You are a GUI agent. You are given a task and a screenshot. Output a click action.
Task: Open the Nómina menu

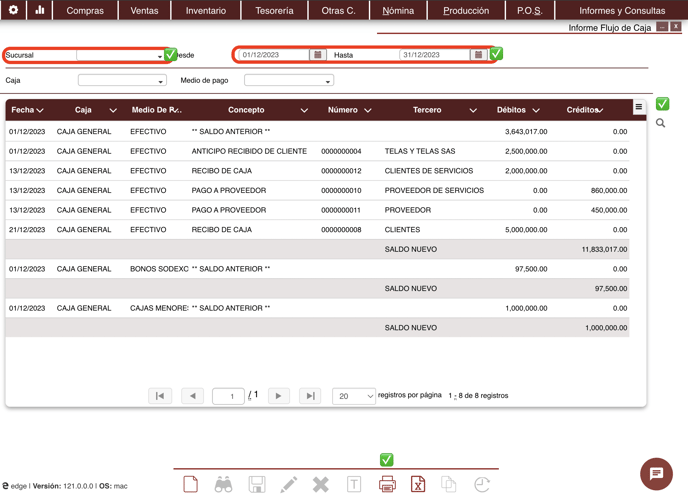[398, 11]
